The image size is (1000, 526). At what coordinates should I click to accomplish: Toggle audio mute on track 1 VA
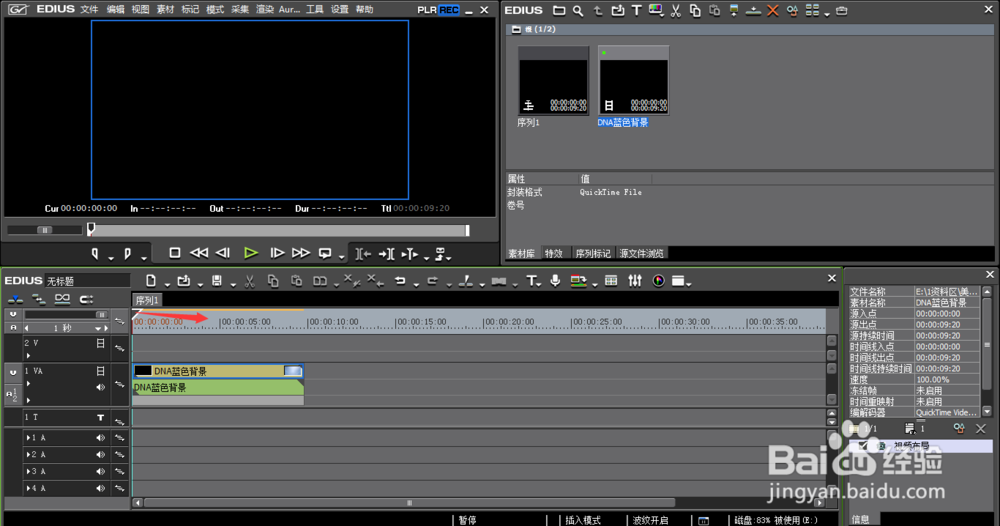(100, 387)
